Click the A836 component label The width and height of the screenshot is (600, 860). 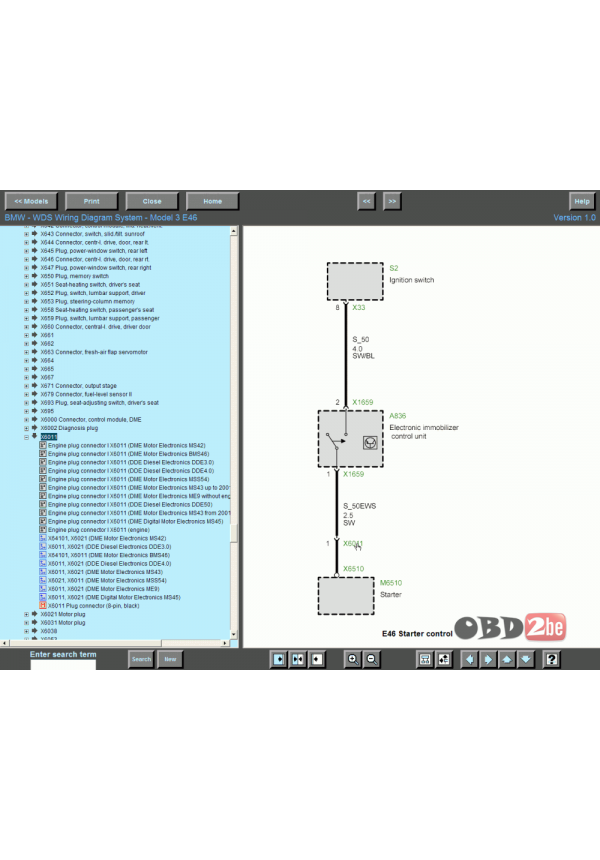click(398, 416)
